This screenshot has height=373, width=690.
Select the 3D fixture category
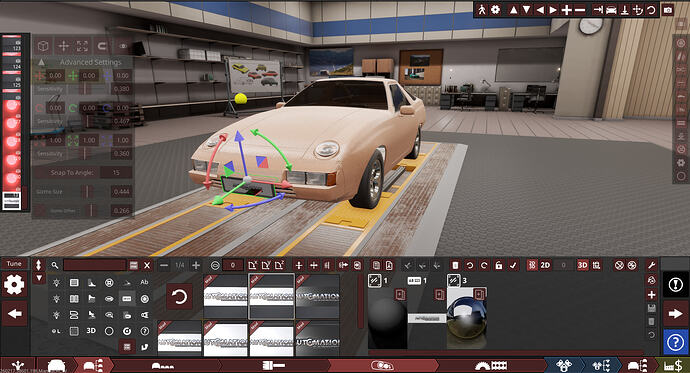[91, 331]
